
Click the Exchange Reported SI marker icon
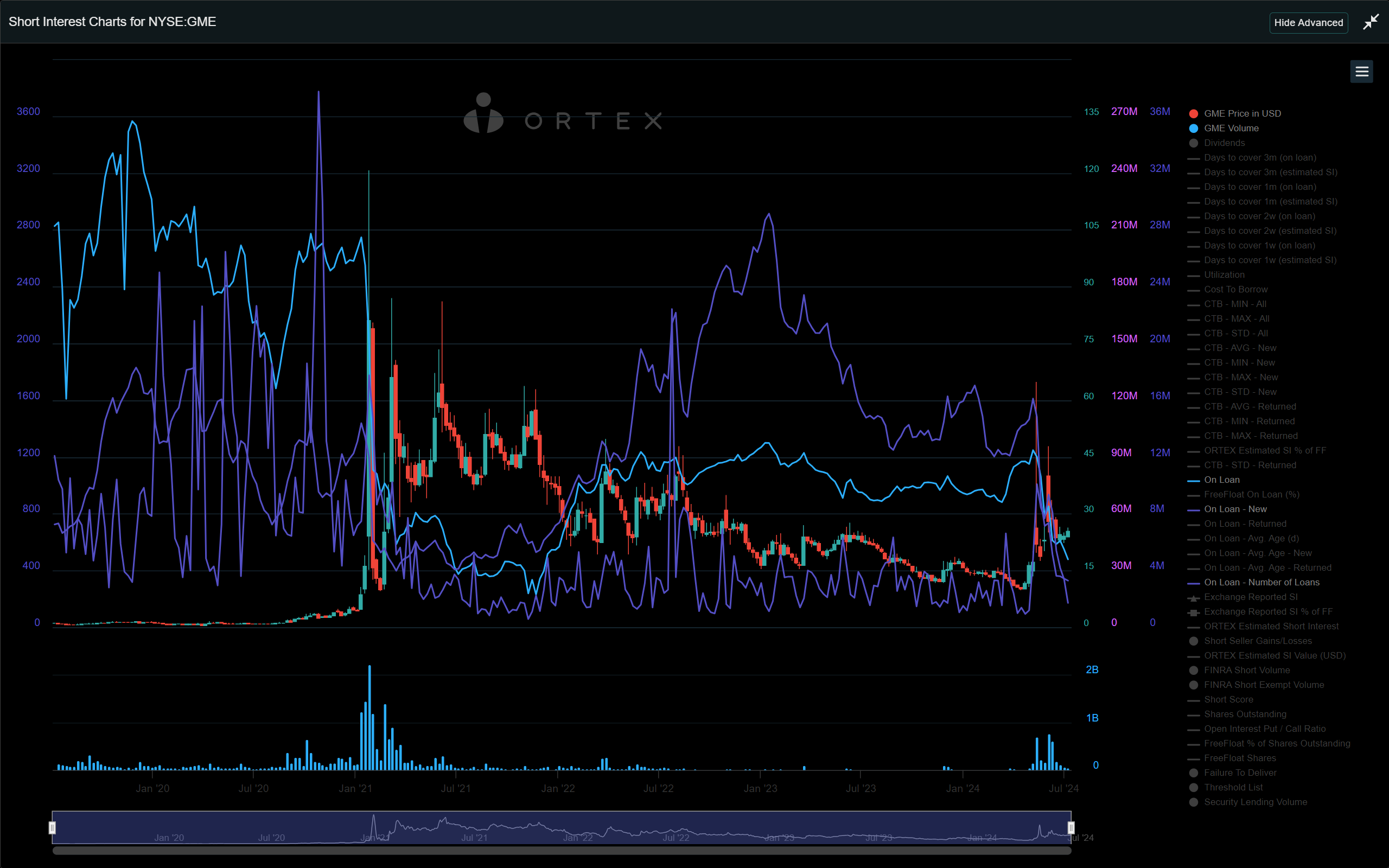1194,597
